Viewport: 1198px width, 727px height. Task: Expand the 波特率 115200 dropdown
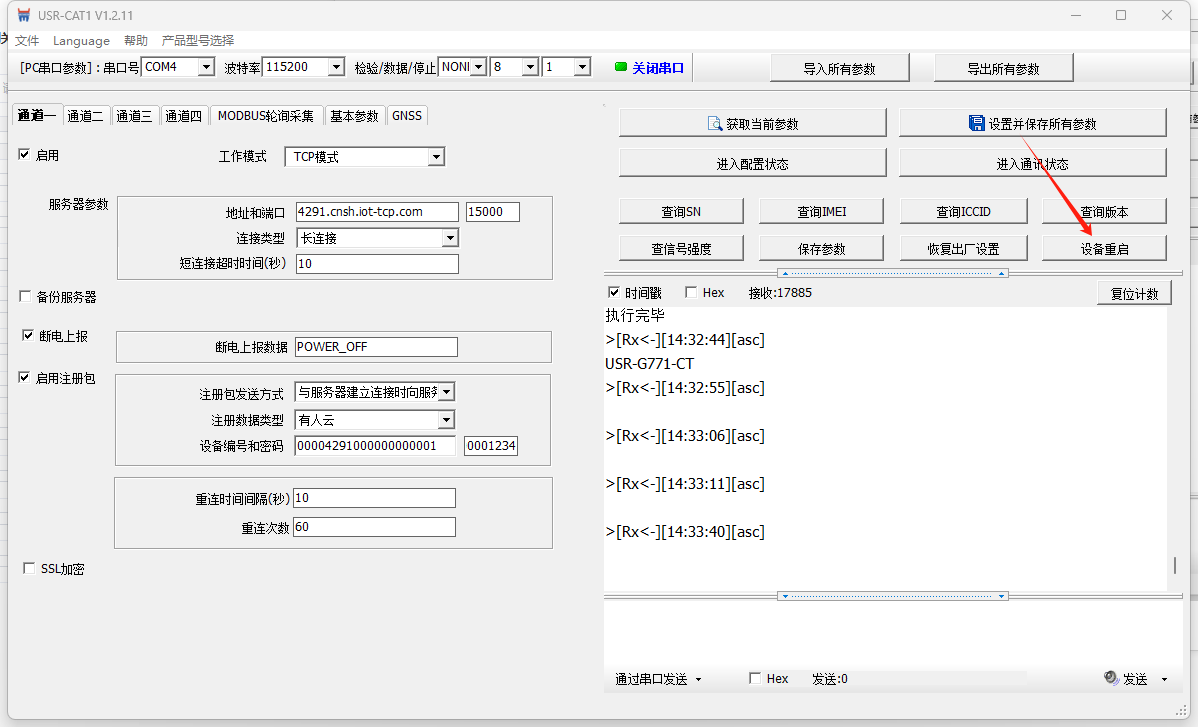pyautogui.click(x=329, y=67)
